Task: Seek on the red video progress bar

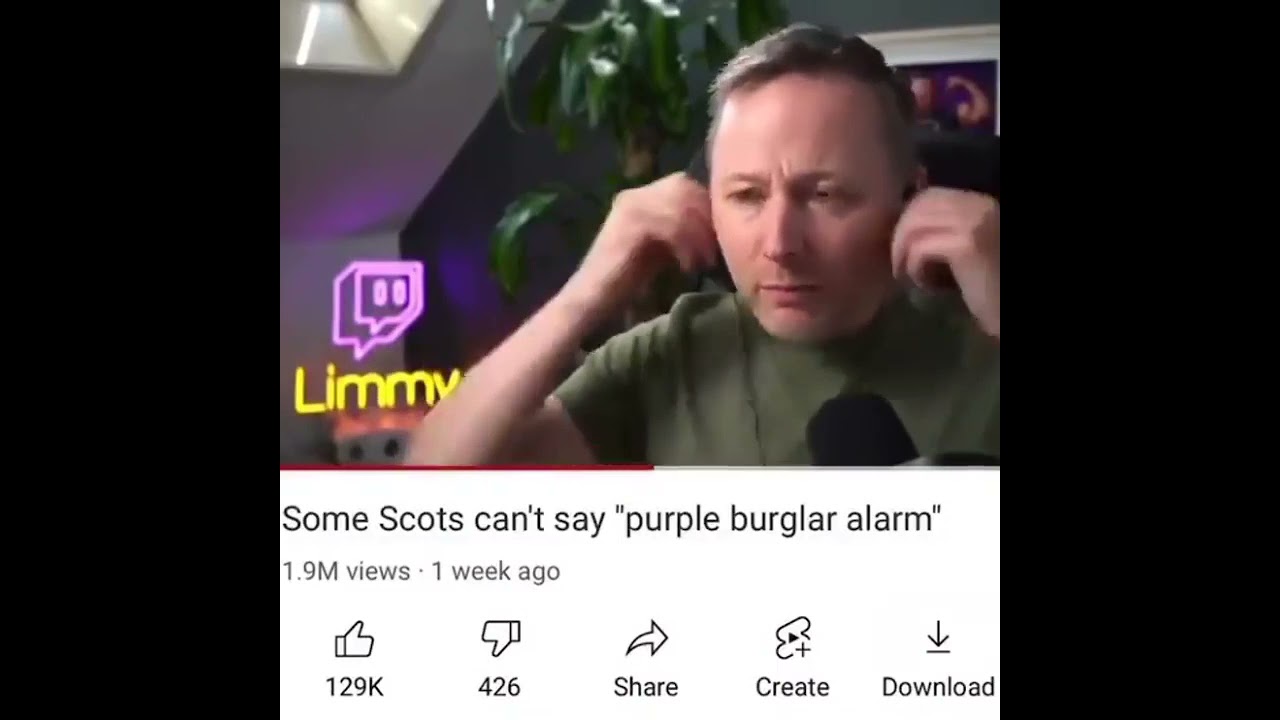Action: pyautogui.click(x=467, y=467)
